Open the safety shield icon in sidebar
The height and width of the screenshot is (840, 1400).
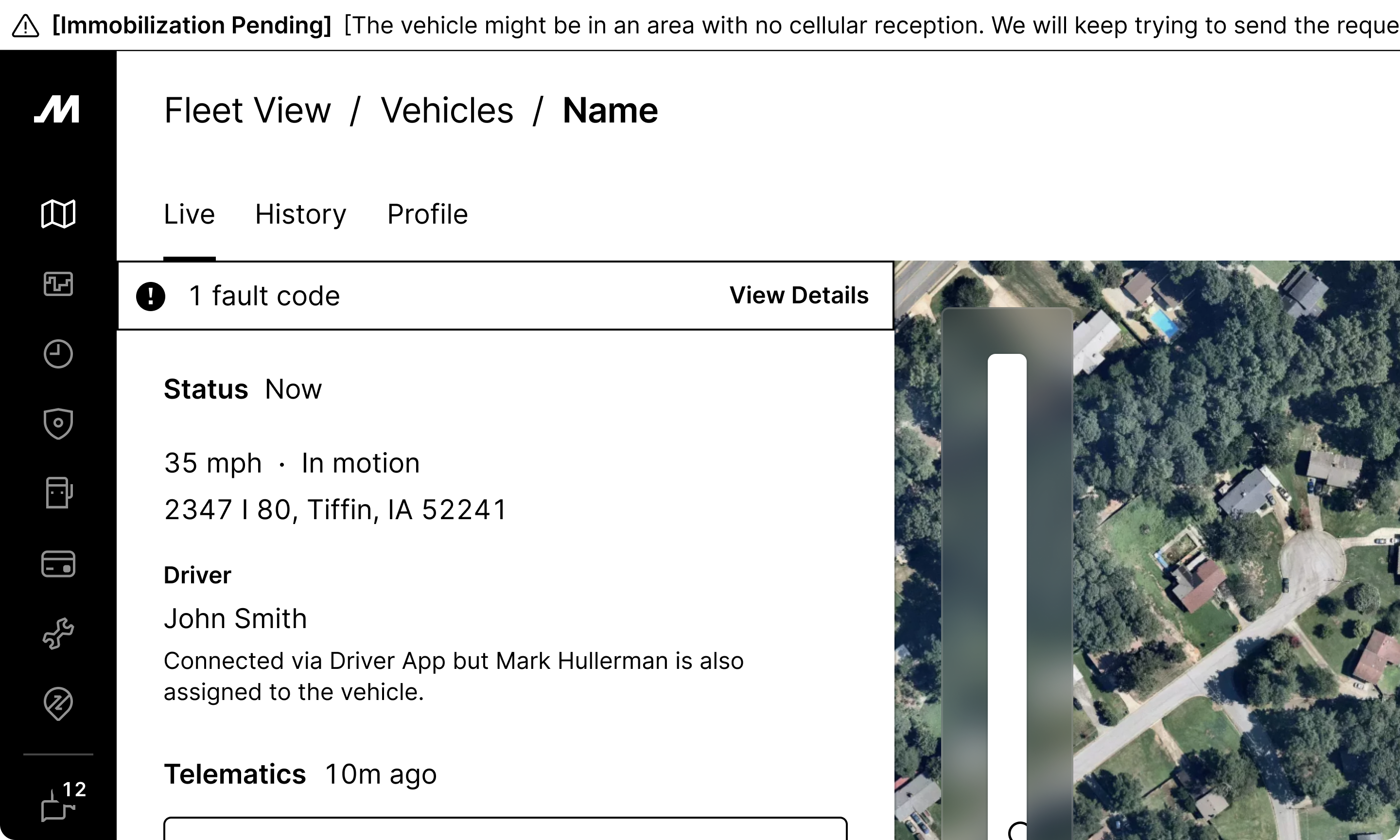point(58,423)
